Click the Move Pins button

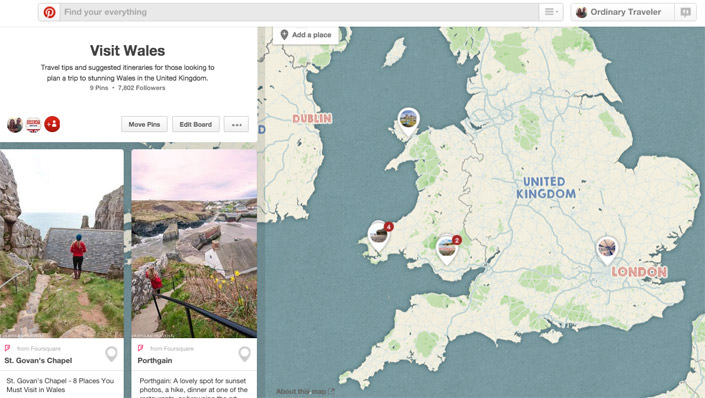coord(144,124)
